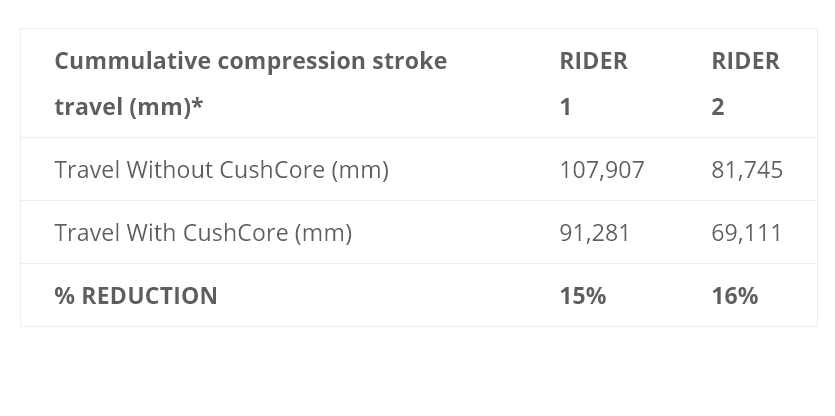Click the '% REDUCTION' row label

(136, 296)
